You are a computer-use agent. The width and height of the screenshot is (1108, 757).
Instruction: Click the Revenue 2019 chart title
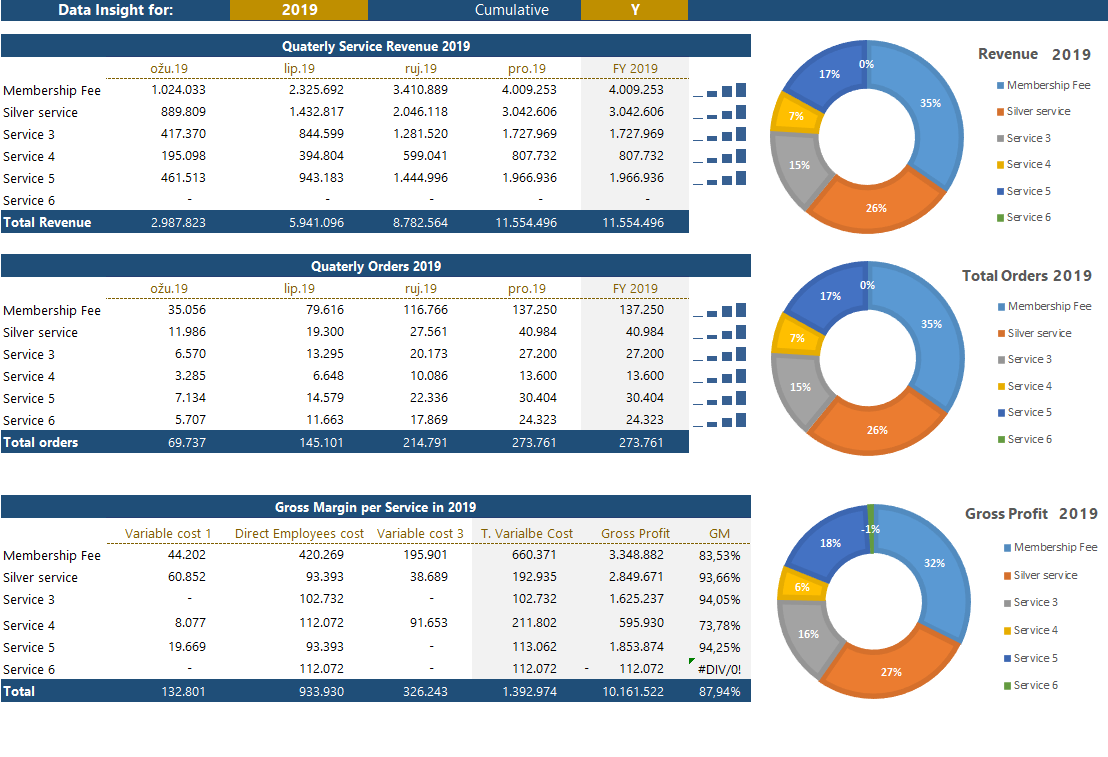pyautogui.click(x=1034, y=54)
